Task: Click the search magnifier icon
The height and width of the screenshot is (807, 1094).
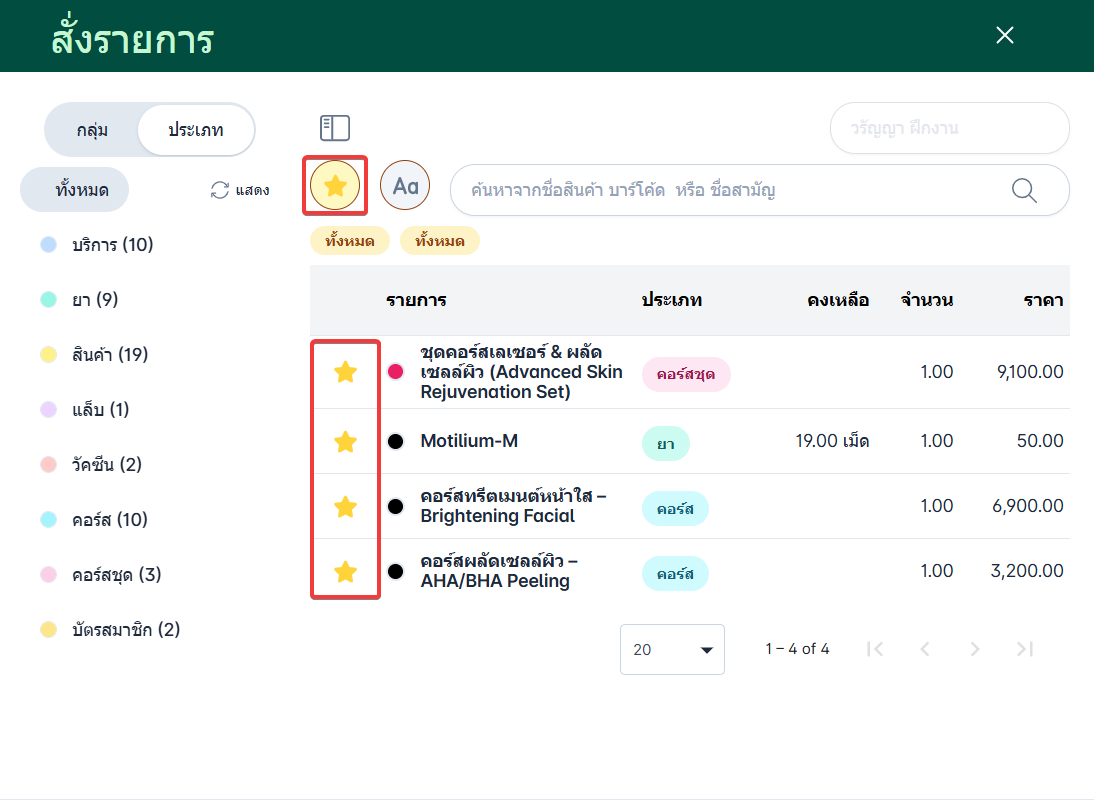Action: tap(1024, 190)
